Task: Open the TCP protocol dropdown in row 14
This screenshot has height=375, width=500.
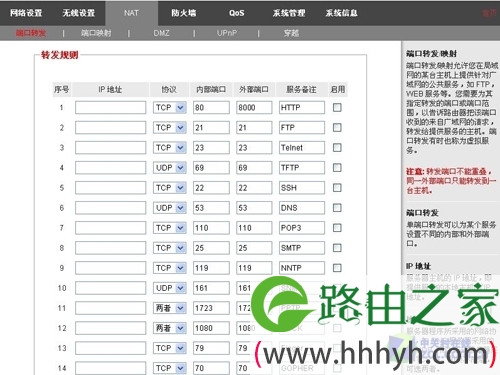Action: (170, 368)
